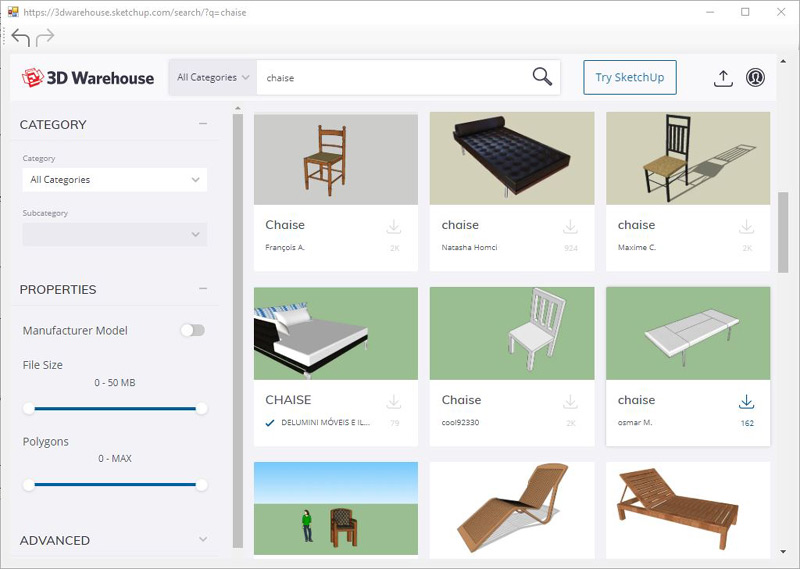The height and width of the screenshot is (569, 800).
Task: Download the chaise model by osmar M.
Action: [x=746, y=402]
